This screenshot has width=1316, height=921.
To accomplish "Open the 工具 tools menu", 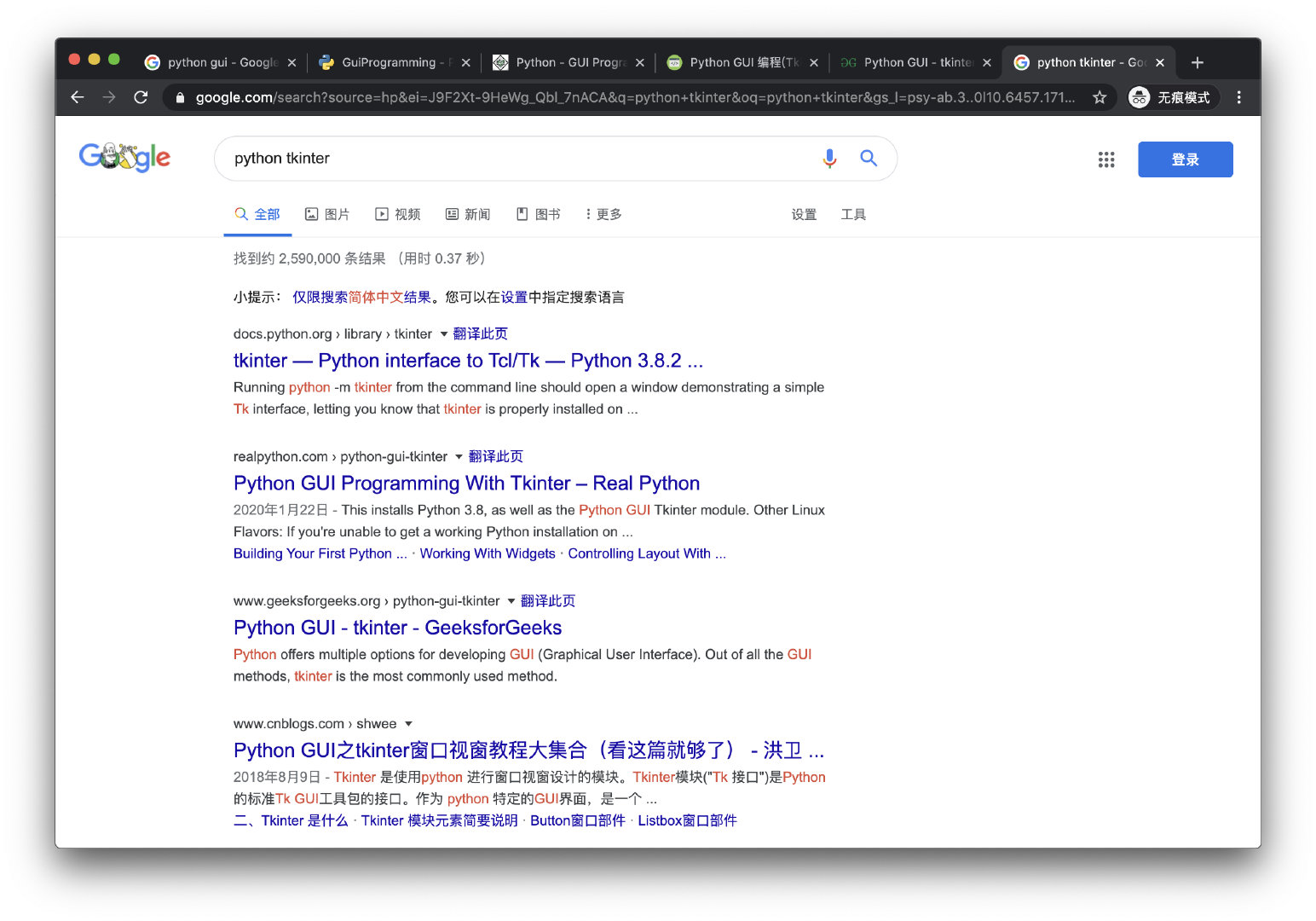I will [853, 214].
